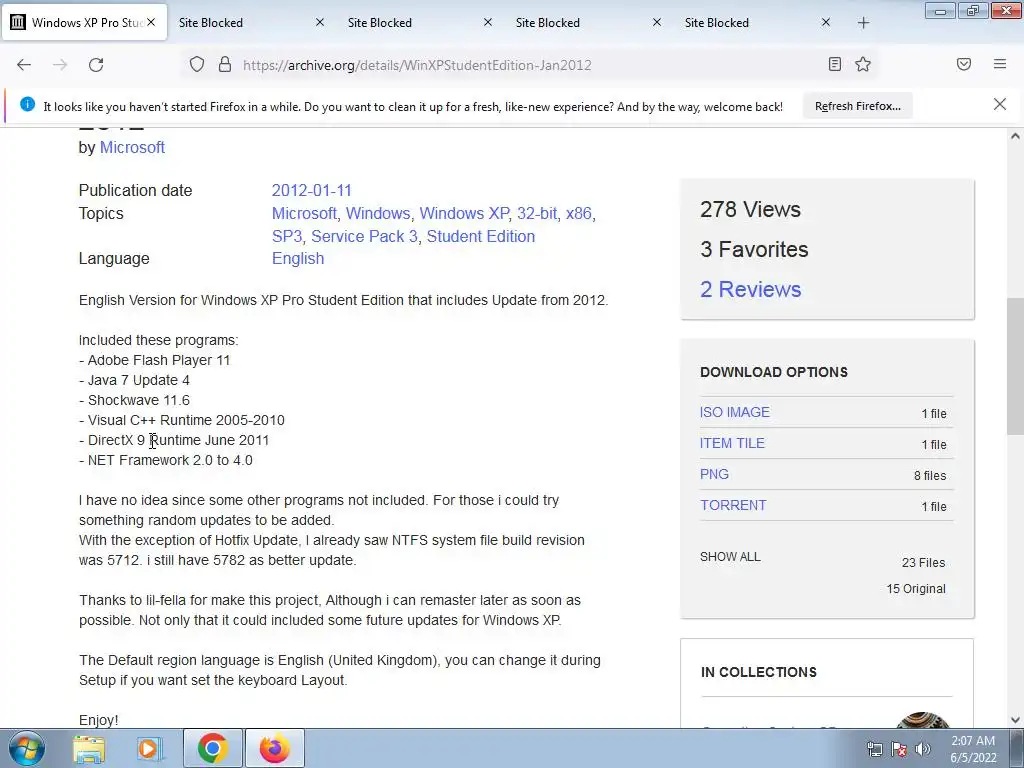
Task: Click the Refresh Firefox button
Action: (x=857, y=106)
